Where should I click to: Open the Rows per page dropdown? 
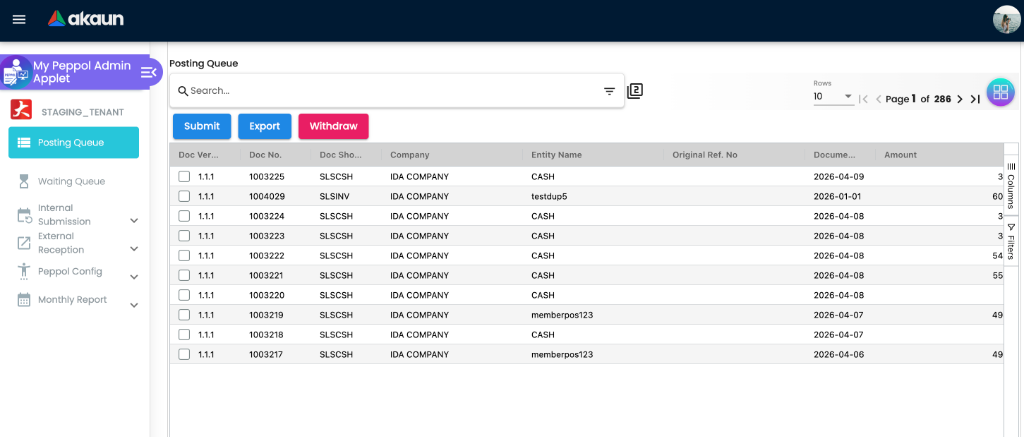click(x=833, y=97)
